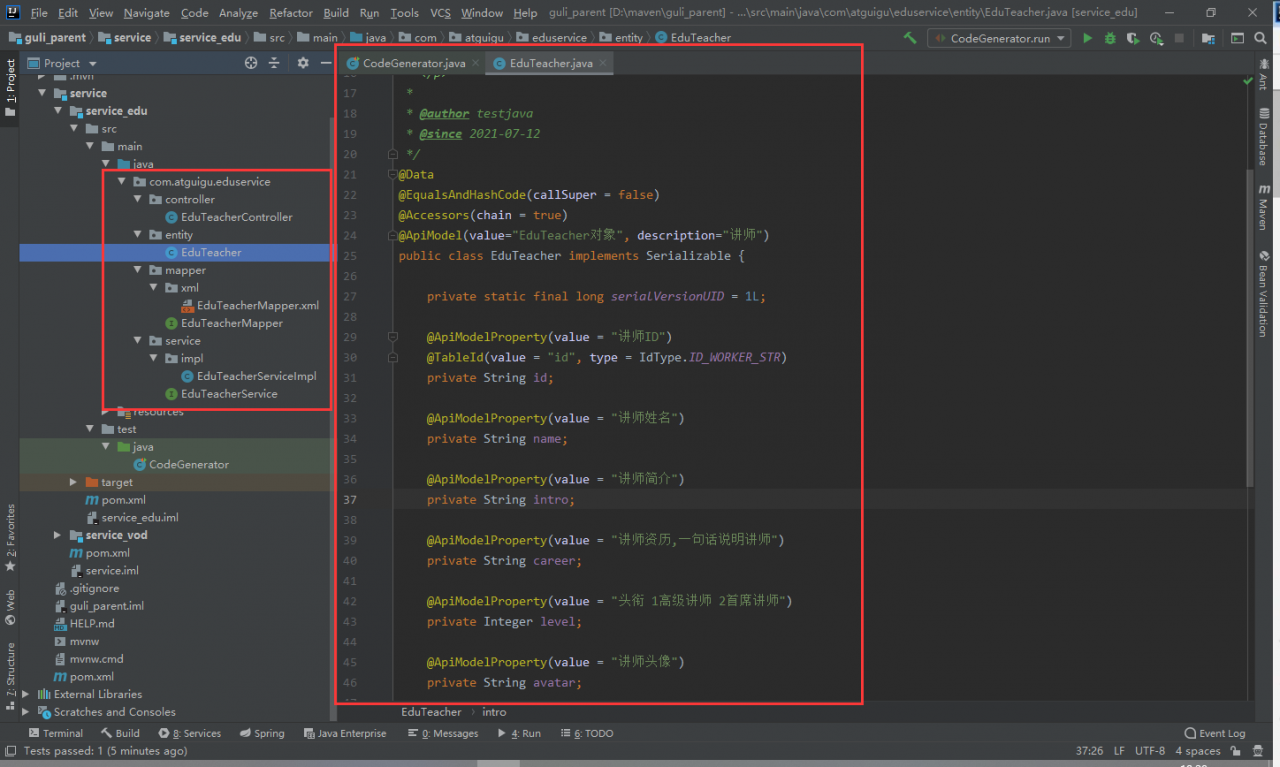This screenshot has width=1280, height=767.
Task: Click the Collapse All icon in Project panel
Action: [x=275, y=63]
